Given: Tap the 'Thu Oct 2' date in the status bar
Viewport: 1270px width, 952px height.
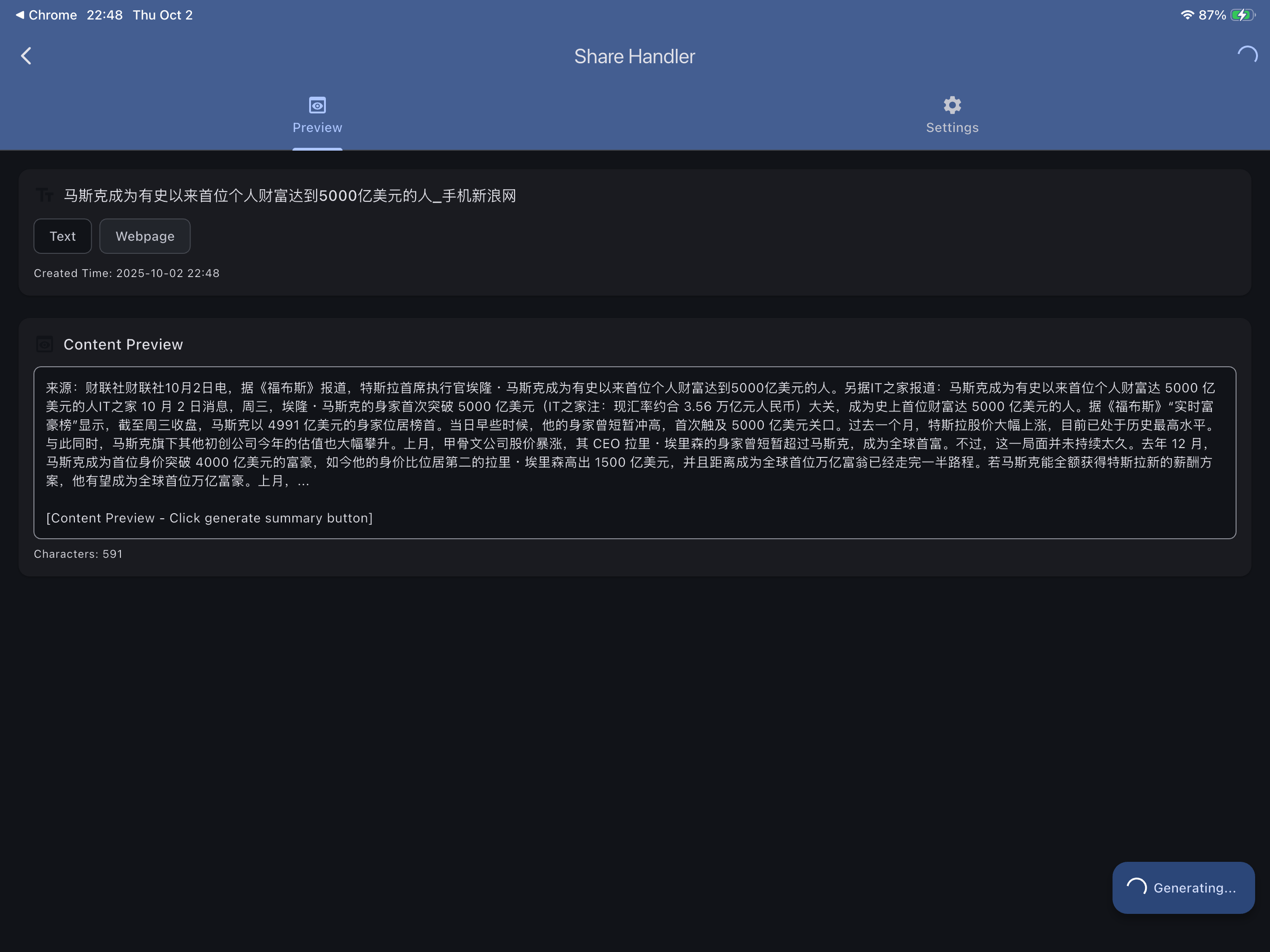Looking at the screenshot, I should (163, 15).
